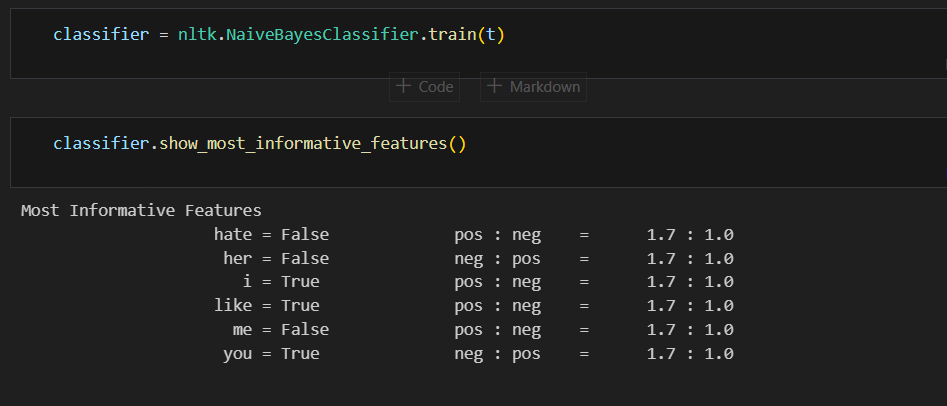Select the you = True output row

478,353
